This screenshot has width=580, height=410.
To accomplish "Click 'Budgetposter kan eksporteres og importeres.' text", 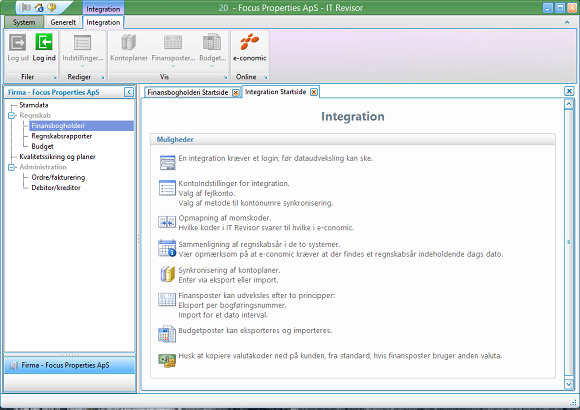I will (255, 330).
